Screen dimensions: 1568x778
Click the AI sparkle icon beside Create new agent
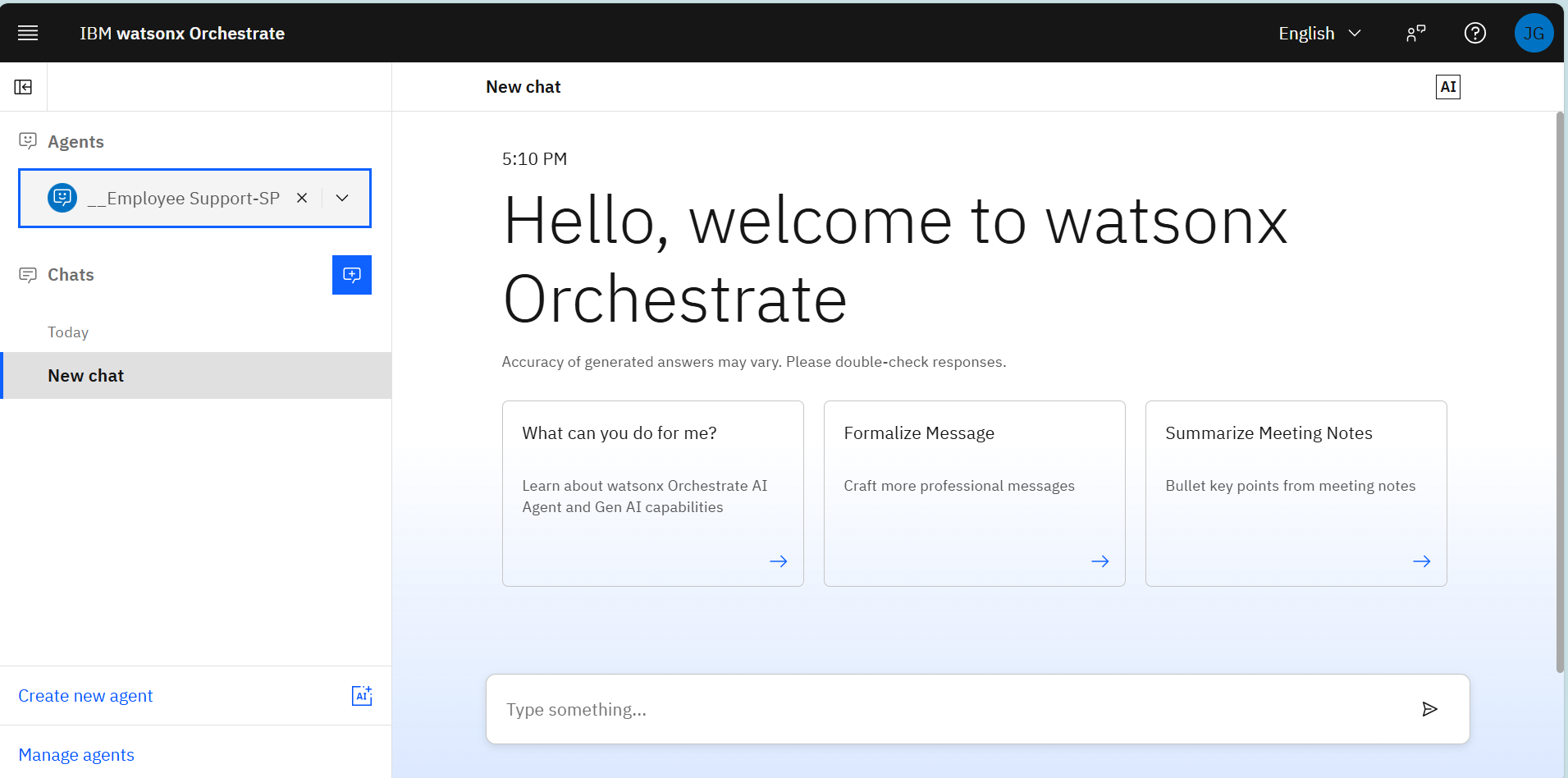click(x=361, y=696)
